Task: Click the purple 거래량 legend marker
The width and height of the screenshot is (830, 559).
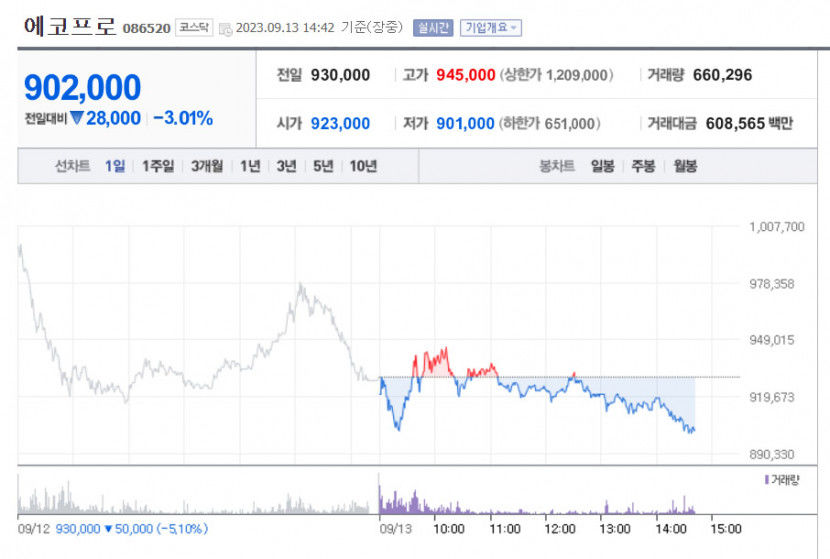Action: 766,480
